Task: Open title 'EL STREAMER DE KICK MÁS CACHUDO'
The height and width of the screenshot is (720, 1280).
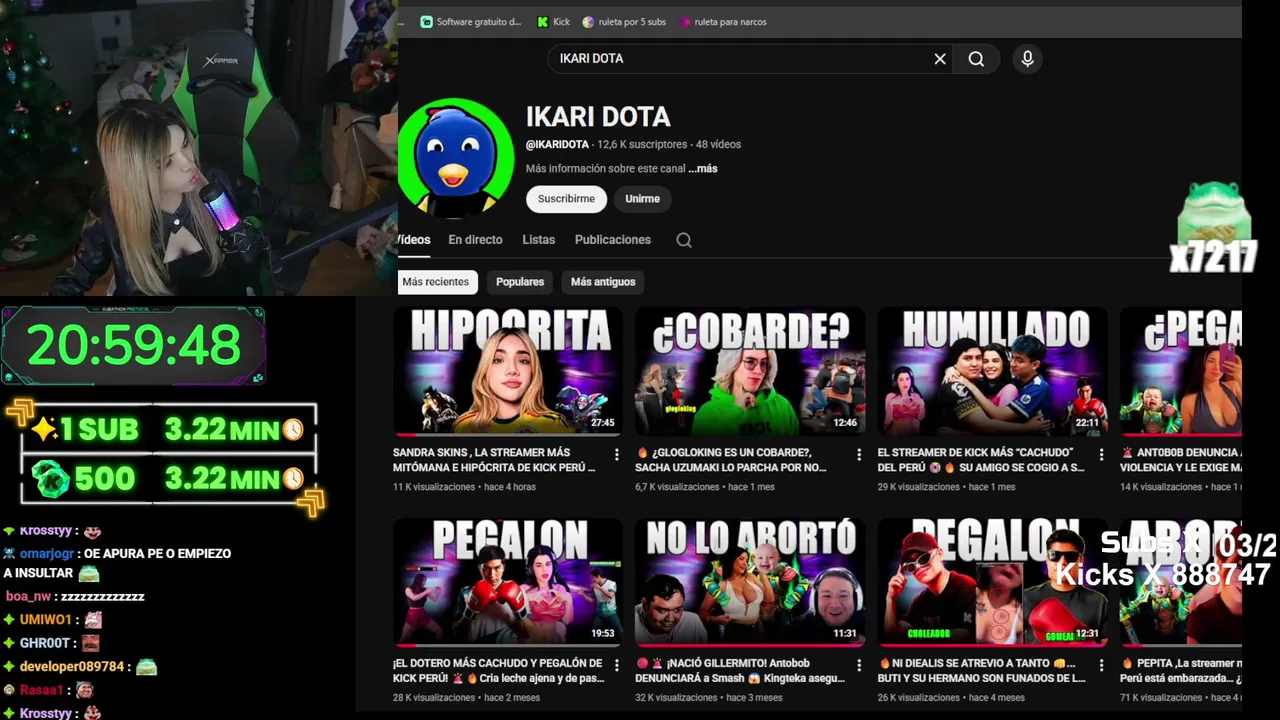Action: [x=981, y=460]
